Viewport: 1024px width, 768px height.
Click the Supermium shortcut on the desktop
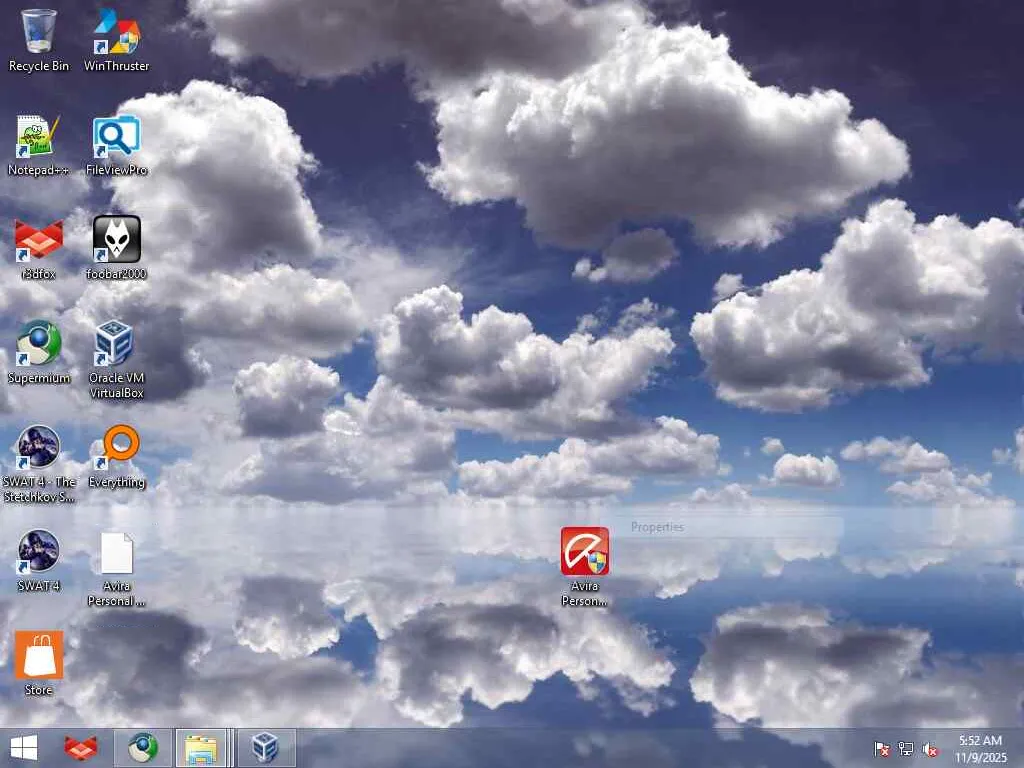[39, 353]
